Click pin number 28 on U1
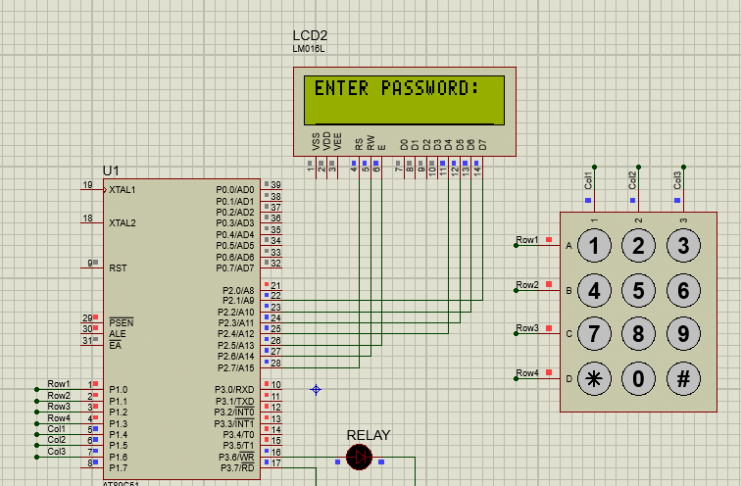741x486 pixels. (276, 363)
